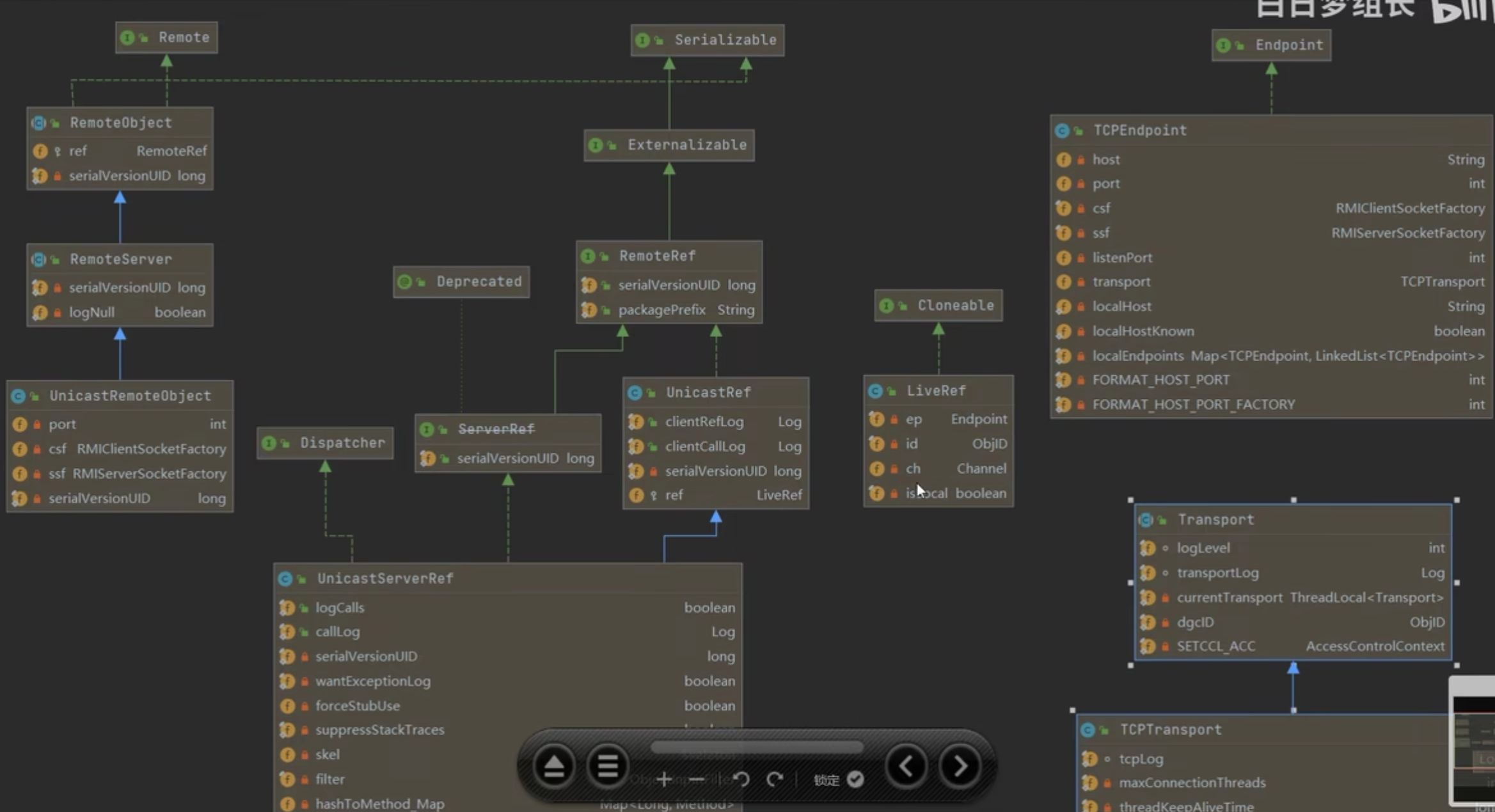This screenshot has height=812, width=1495.
Task: Click the interface icon on Dispatcher node
Action: click(x=269, y=443)
